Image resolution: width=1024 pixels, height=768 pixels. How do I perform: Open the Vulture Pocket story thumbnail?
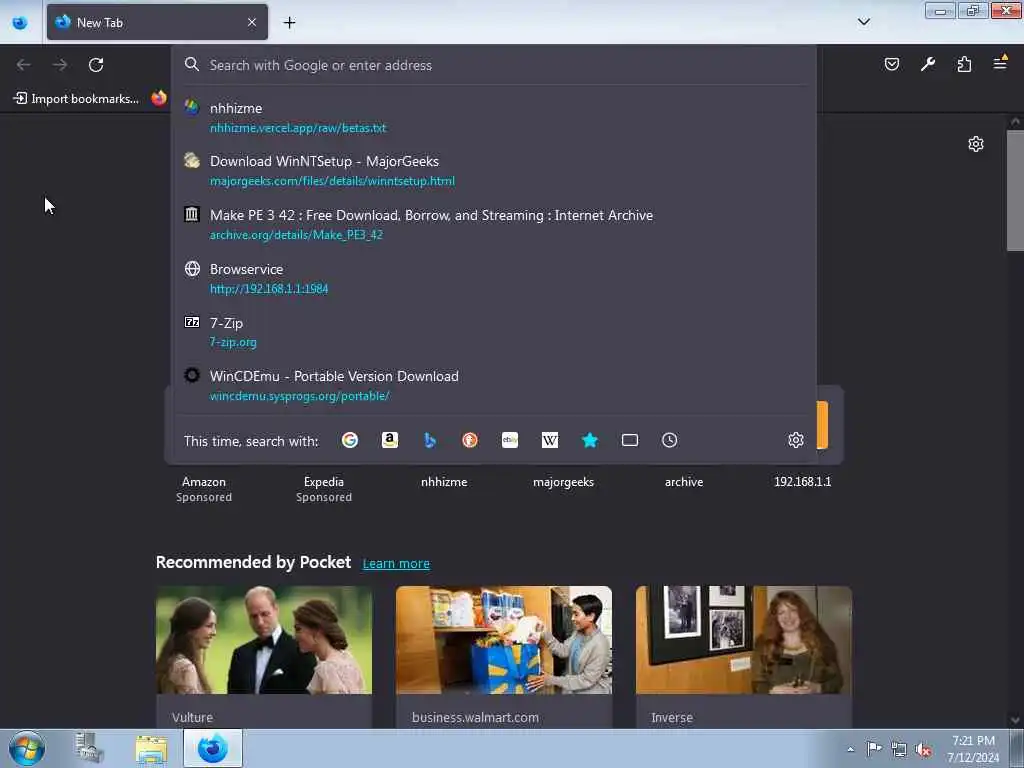264,640
